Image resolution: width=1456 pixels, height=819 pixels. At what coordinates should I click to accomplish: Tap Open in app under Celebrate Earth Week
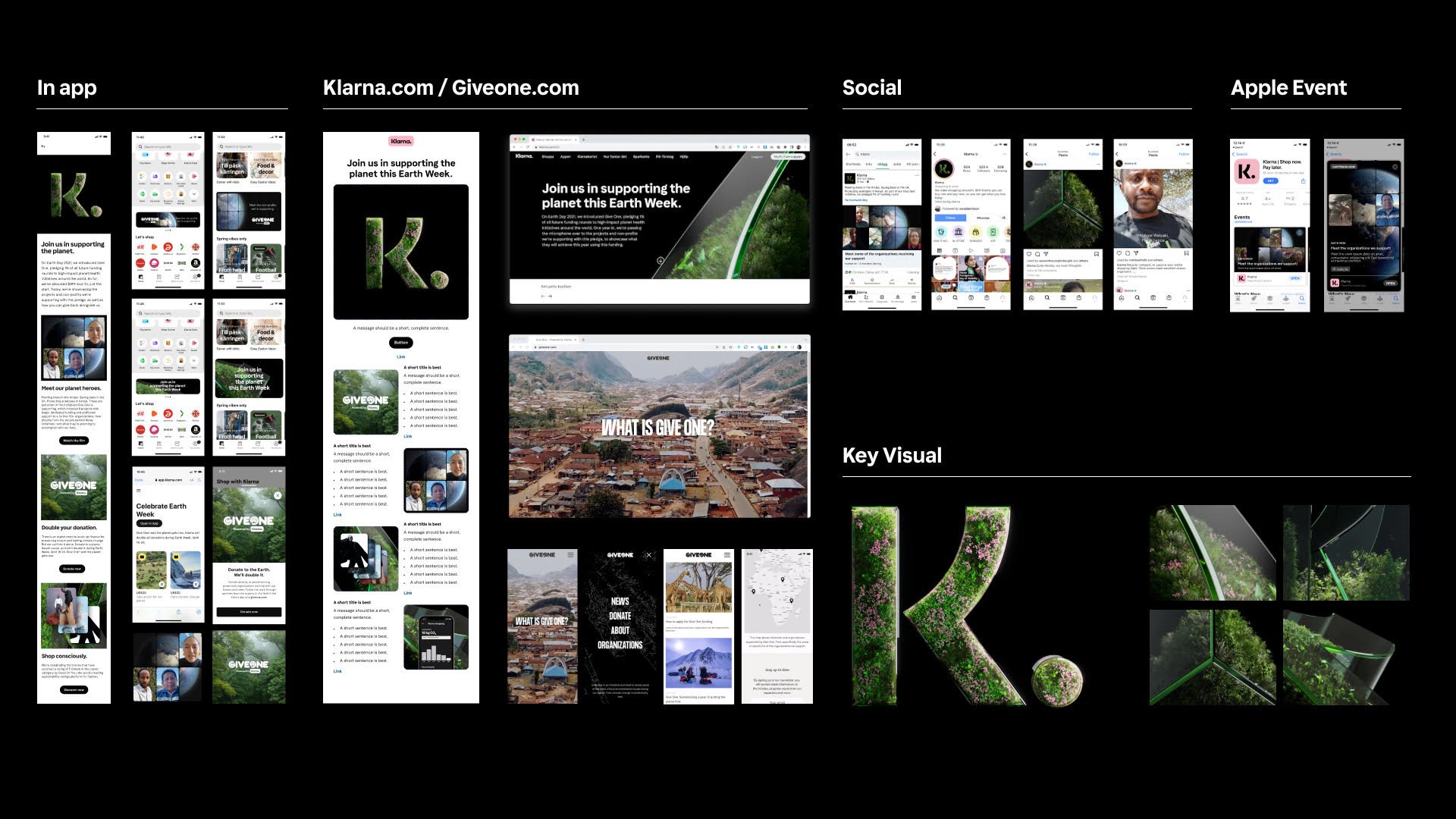tap(149, 523)
